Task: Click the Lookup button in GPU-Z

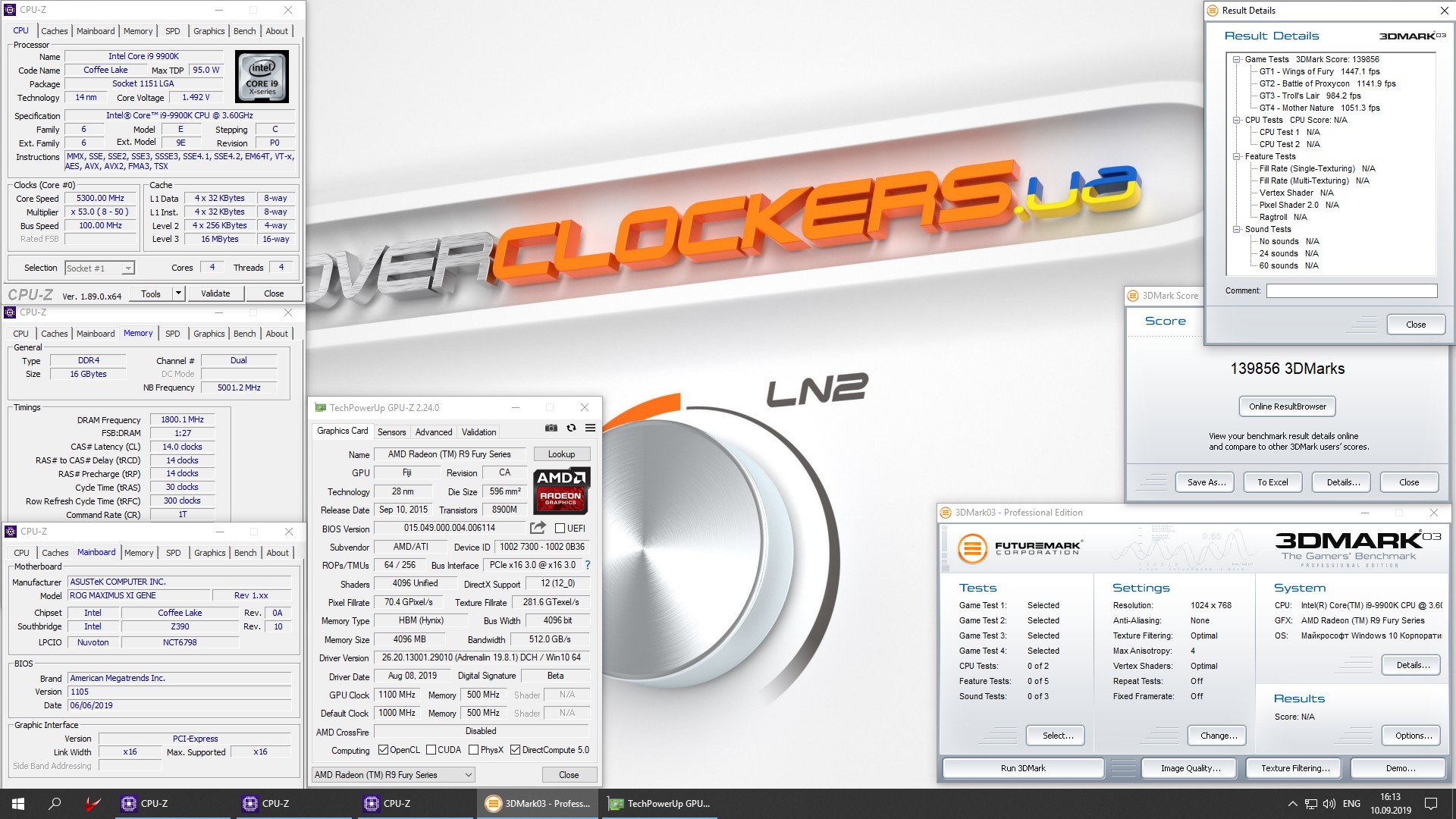Action: (562, 454)
